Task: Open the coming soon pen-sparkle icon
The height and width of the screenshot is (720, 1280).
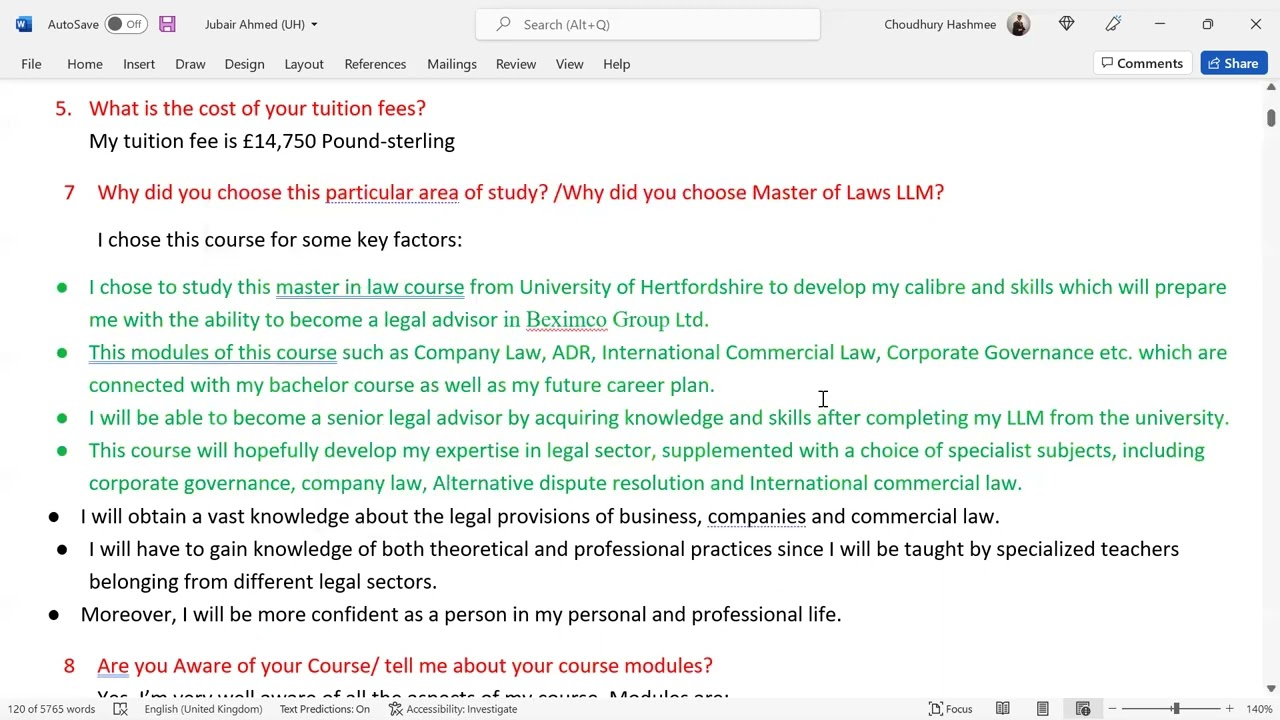Action: [1113, 24]
